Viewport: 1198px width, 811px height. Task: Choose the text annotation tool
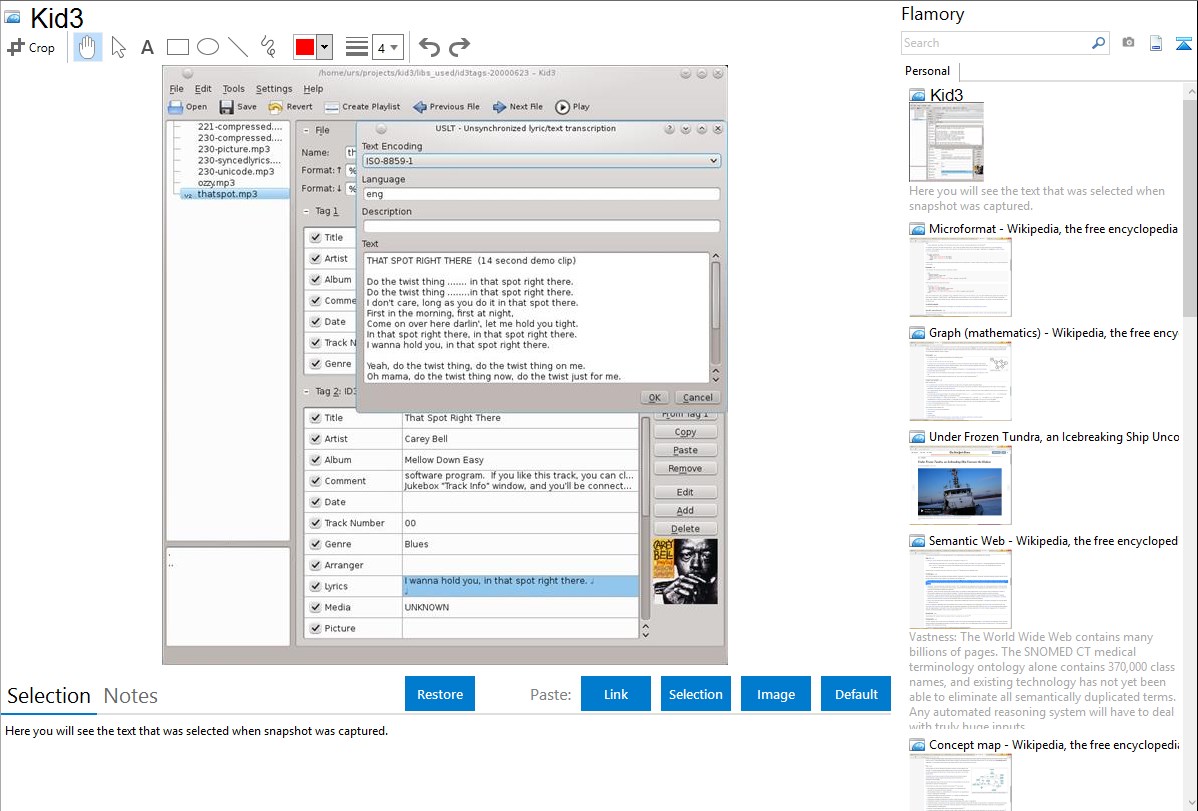coord(147,47)
